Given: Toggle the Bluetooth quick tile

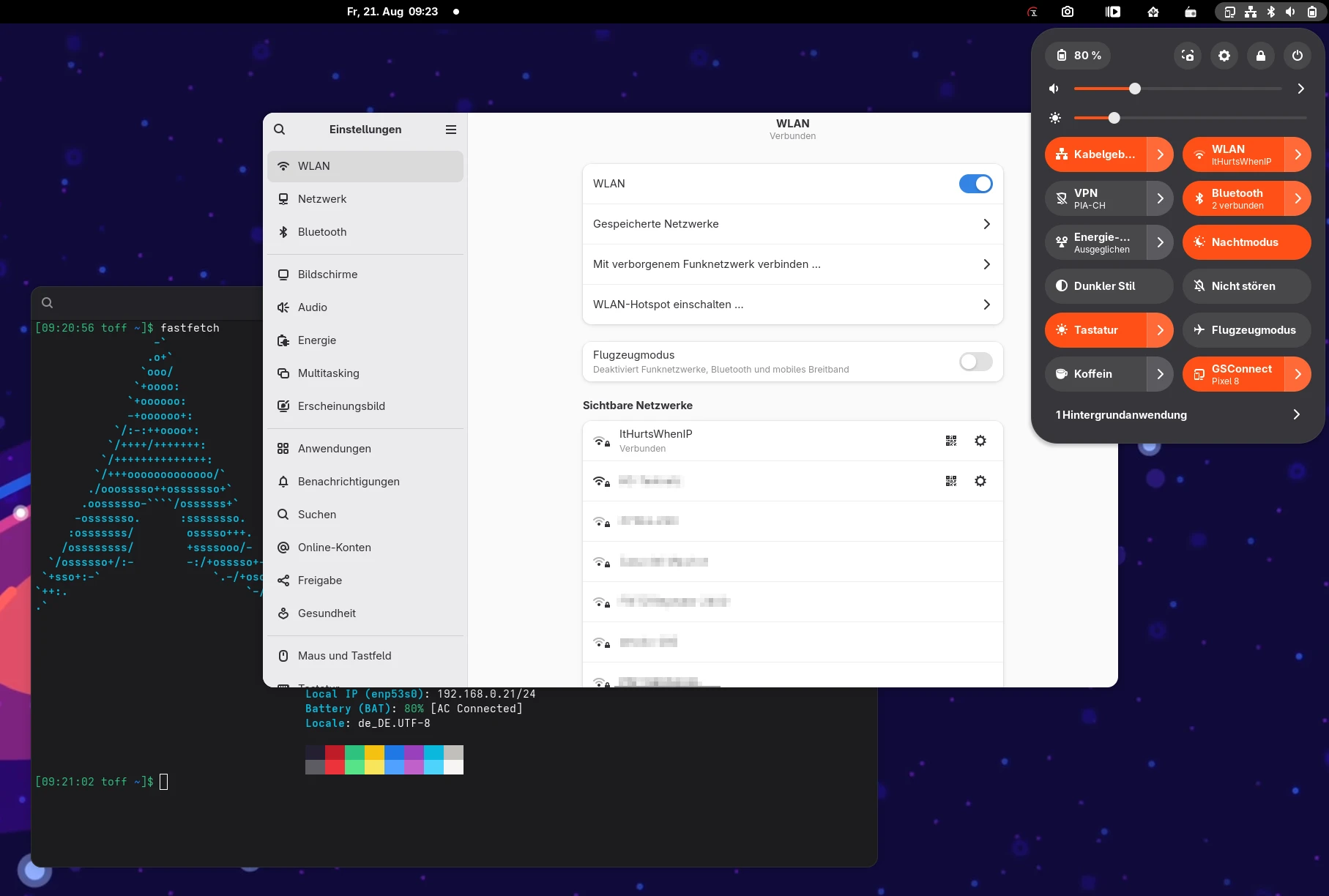Looking at the screenshot, I should click(1233, 198).
